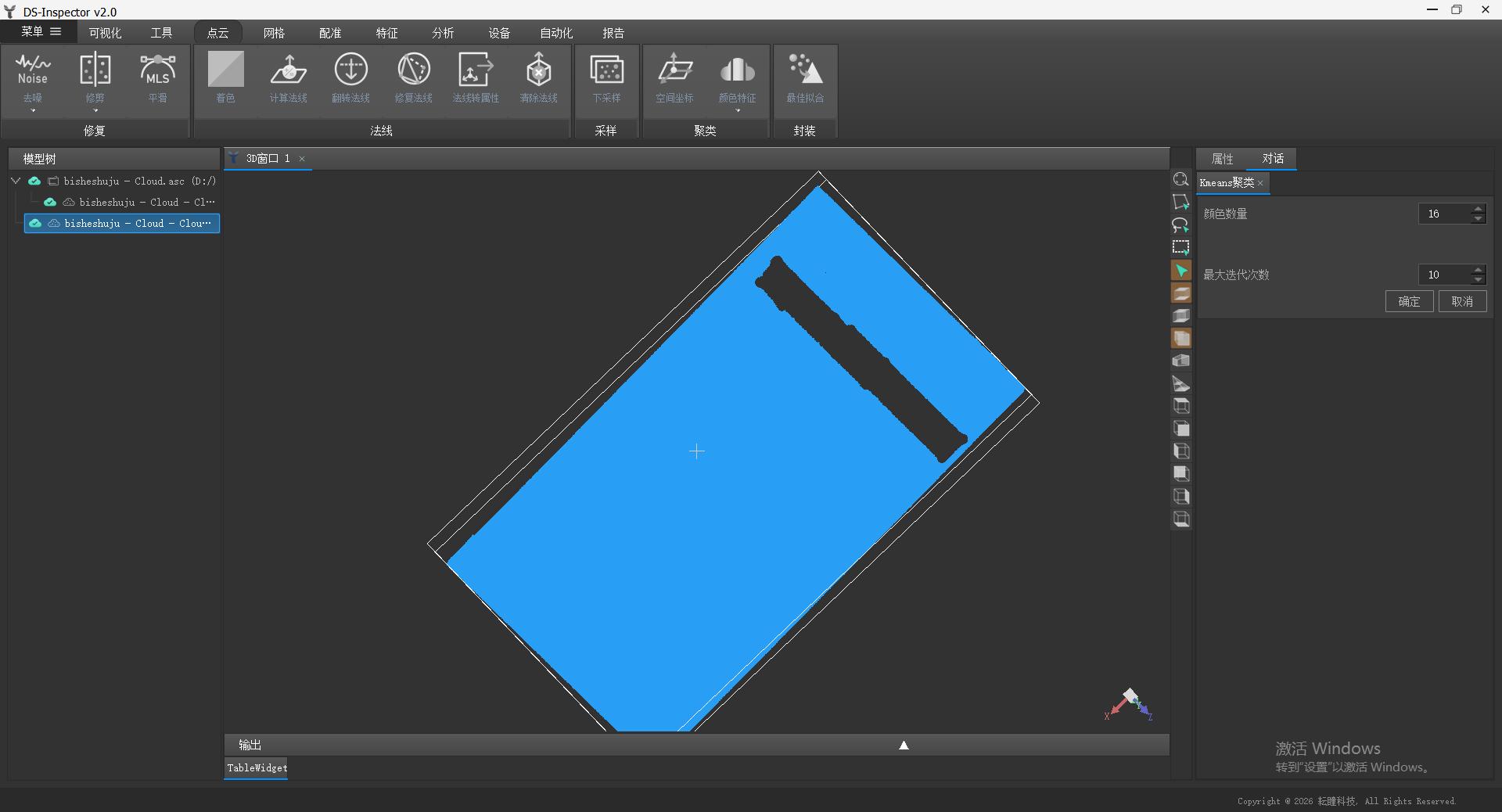1502x812 pixels.
Task: Select 空间坐标 spatial clustering
Action: (674, 78)
